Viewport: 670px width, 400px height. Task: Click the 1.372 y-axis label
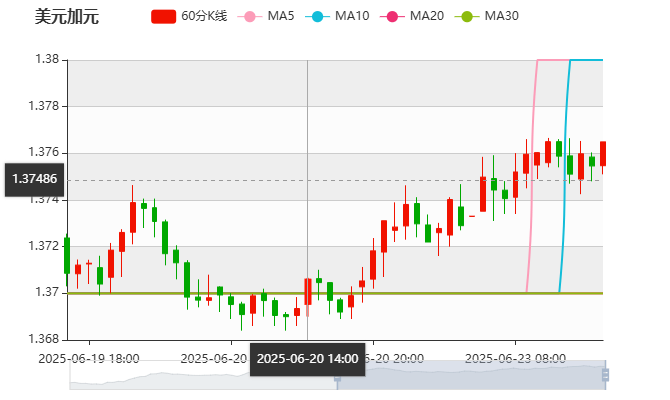[x=44, y=246]
